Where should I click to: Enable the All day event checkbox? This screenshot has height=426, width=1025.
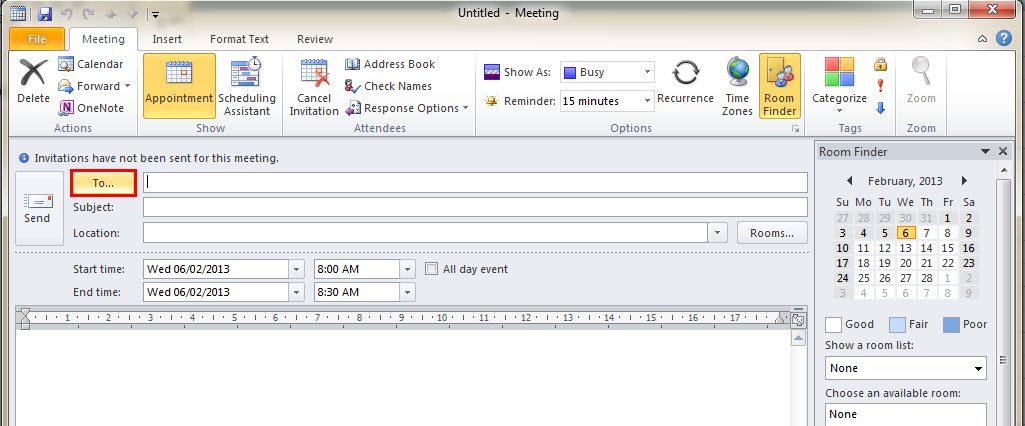[x=432, y=269]
